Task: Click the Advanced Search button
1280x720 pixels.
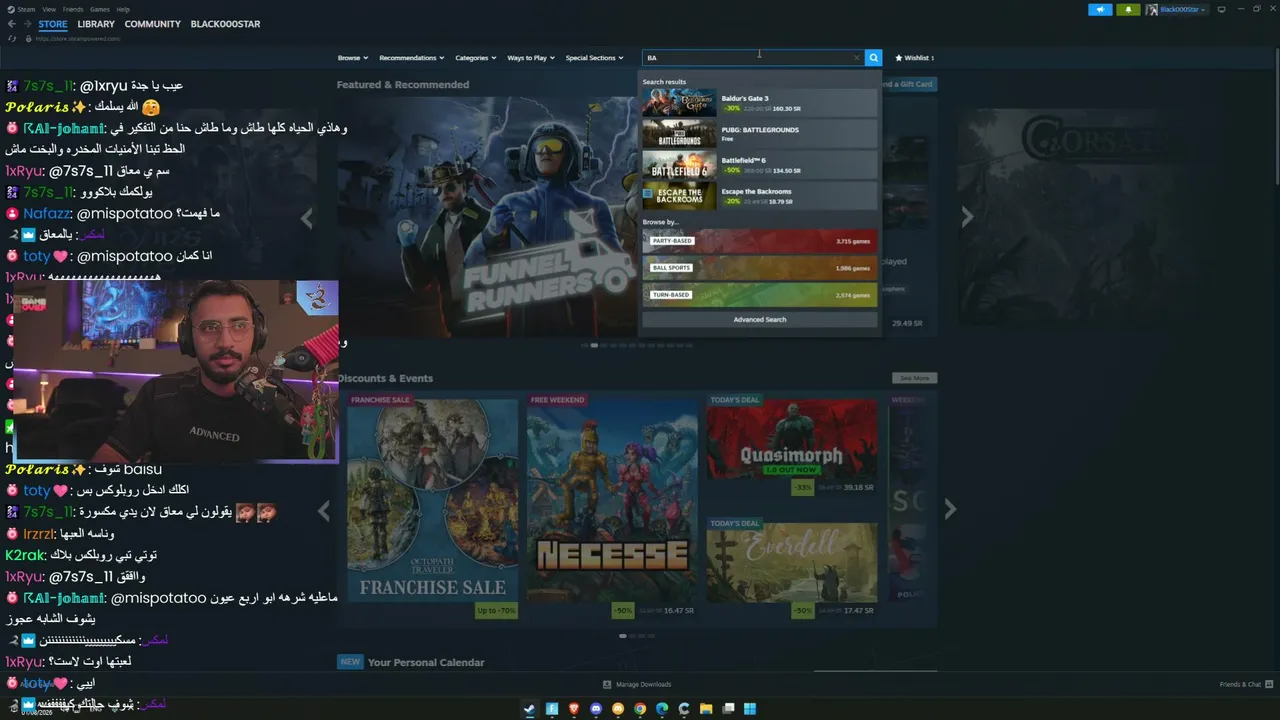Action: (x=760, y=320)
